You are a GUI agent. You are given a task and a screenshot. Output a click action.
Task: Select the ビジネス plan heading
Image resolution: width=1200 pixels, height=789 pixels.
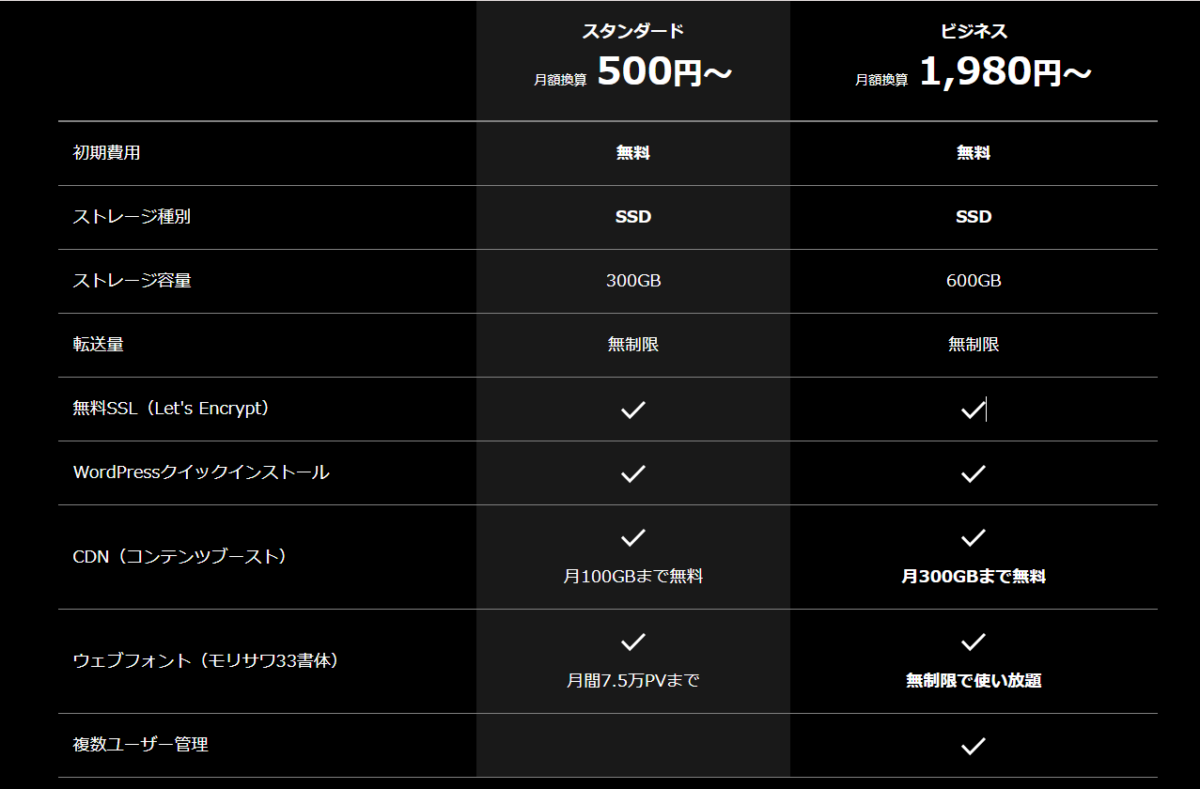click(x=973, y=31)
